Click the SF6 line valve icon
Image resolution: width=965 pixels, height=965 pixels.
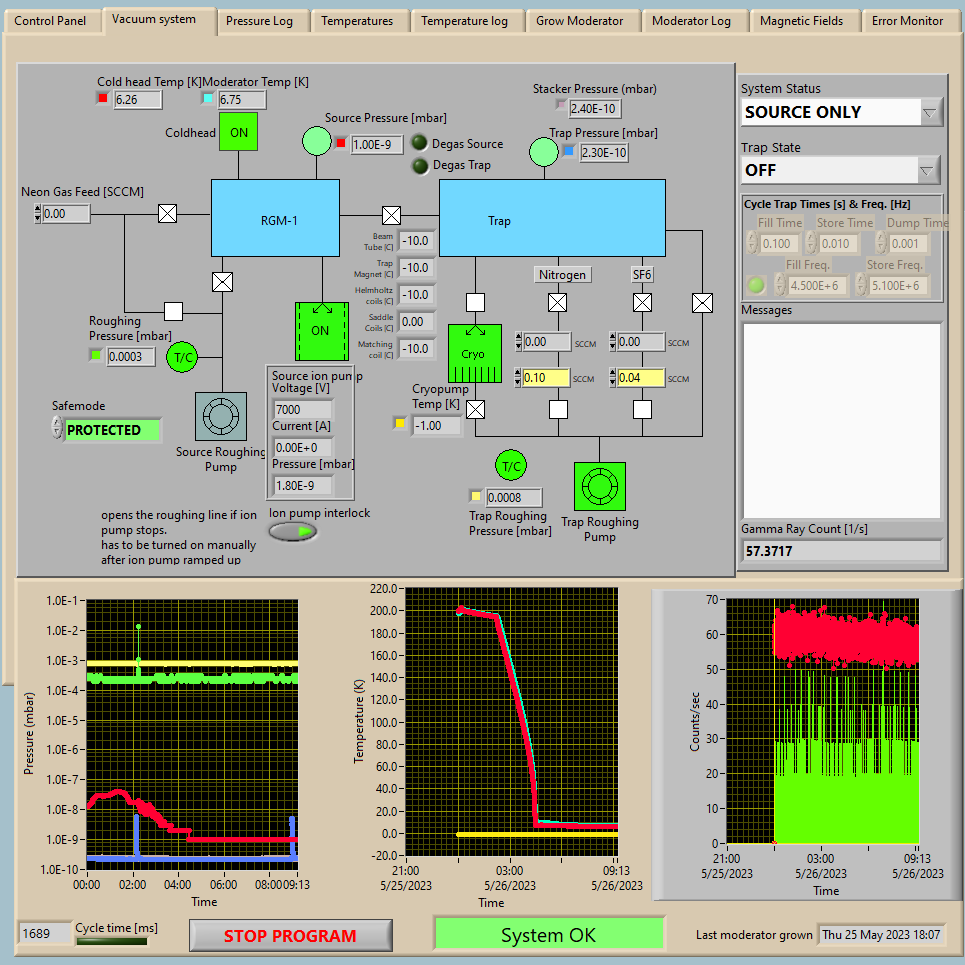[642, 302]
